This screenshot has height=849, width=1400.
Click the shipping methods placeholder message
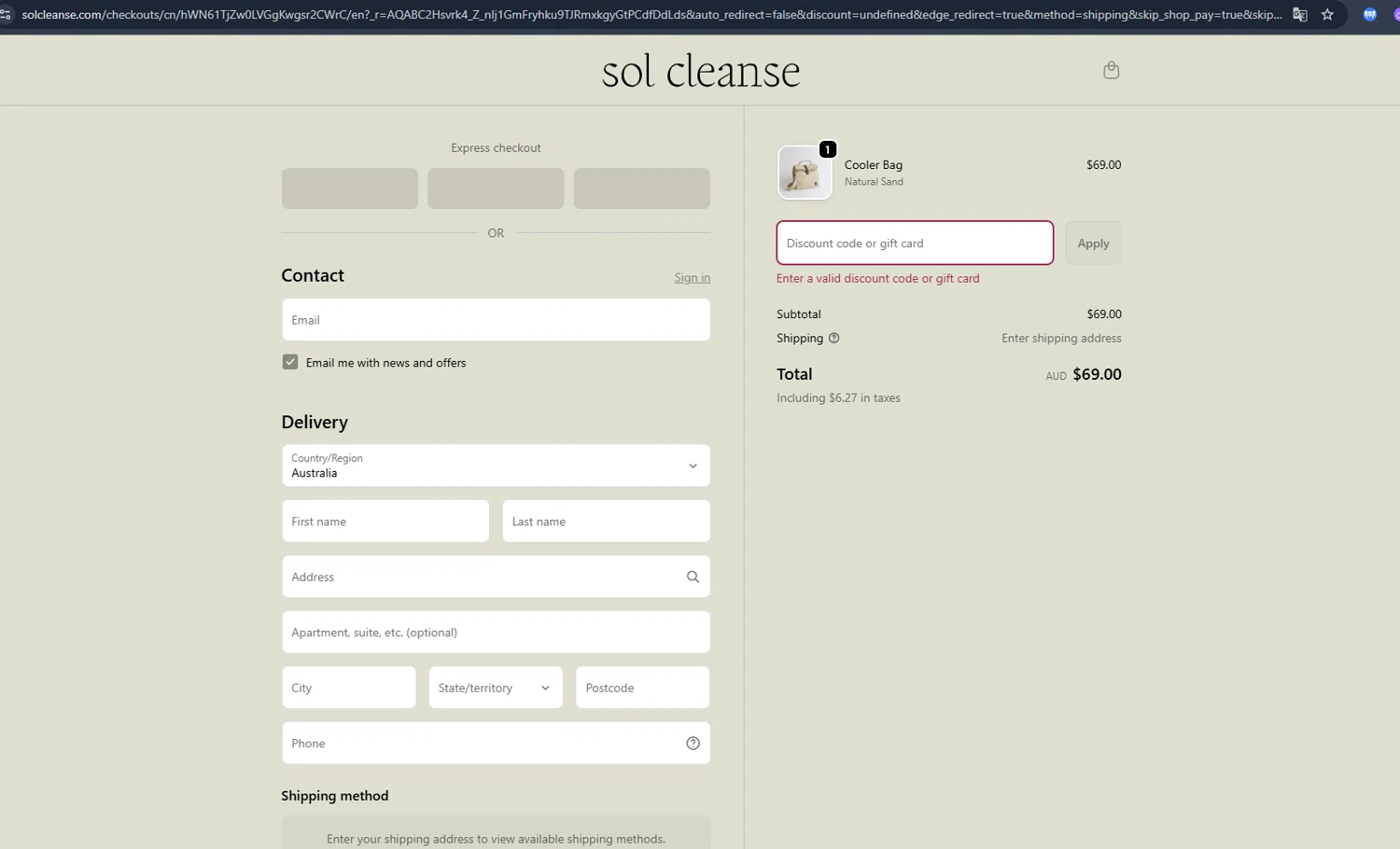(496, 840)
